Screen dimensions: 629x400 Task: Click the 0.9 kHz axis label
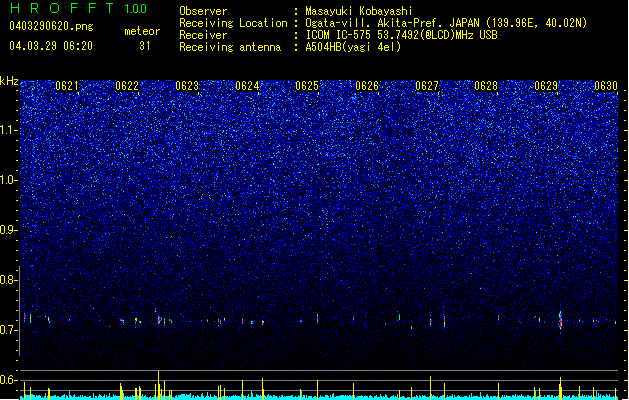8,230
